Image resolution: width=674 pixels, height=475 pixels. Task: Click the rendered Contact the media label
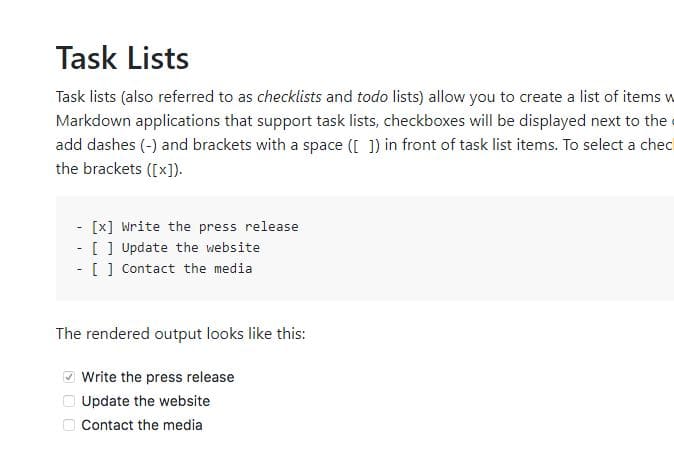[142, 425]
